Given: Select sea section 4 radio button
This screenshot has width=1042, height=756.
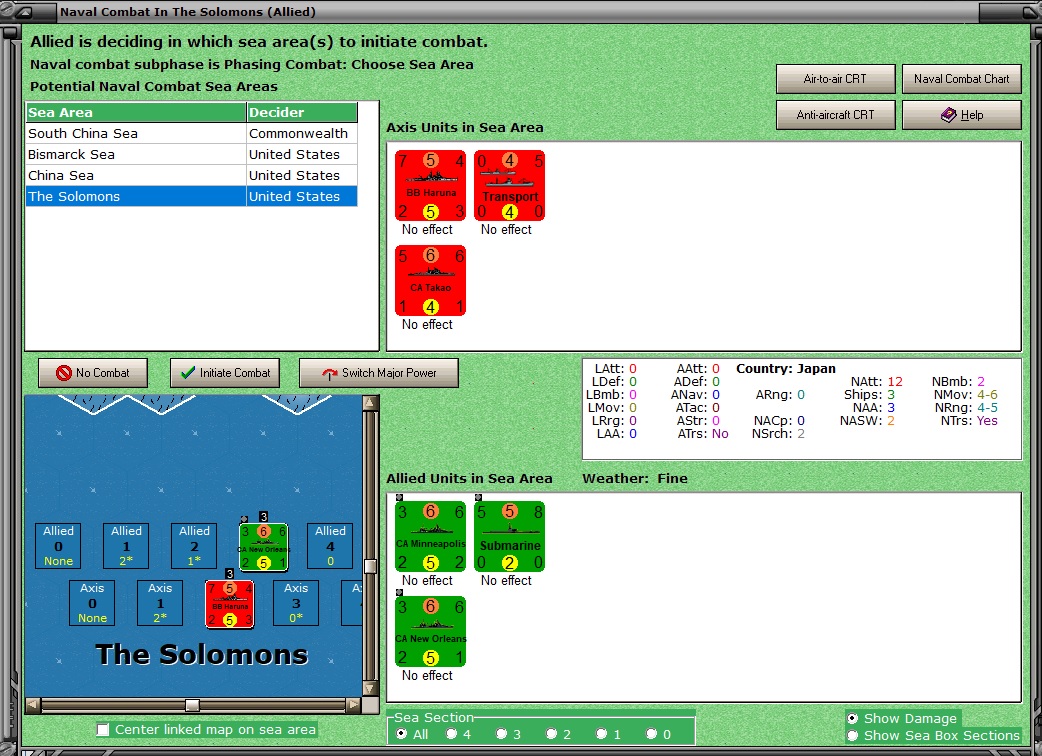Looking at the screenshot, I should (x=452, y=734).
